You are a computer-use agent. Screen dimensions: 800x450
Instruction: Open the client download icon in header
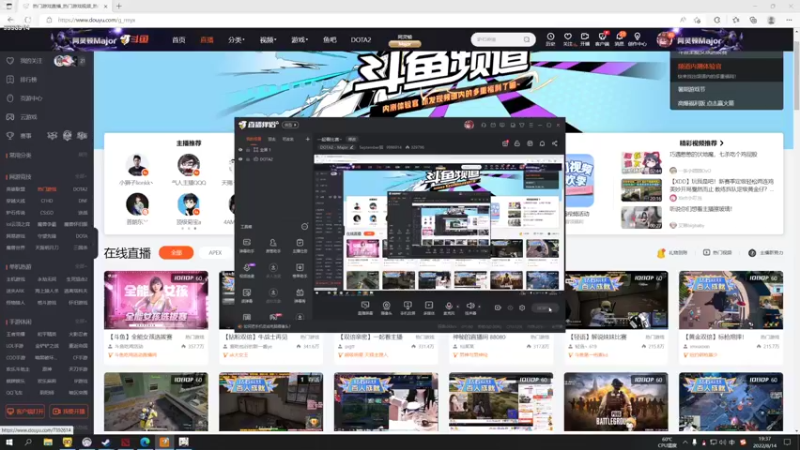click(x=602, y=37)
